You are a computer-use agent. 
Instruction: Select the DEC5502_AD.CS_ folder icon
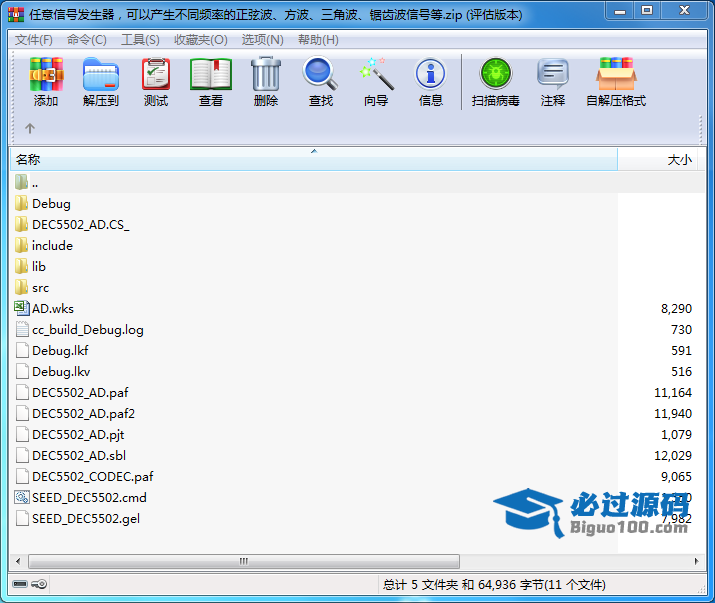point(21,224)
